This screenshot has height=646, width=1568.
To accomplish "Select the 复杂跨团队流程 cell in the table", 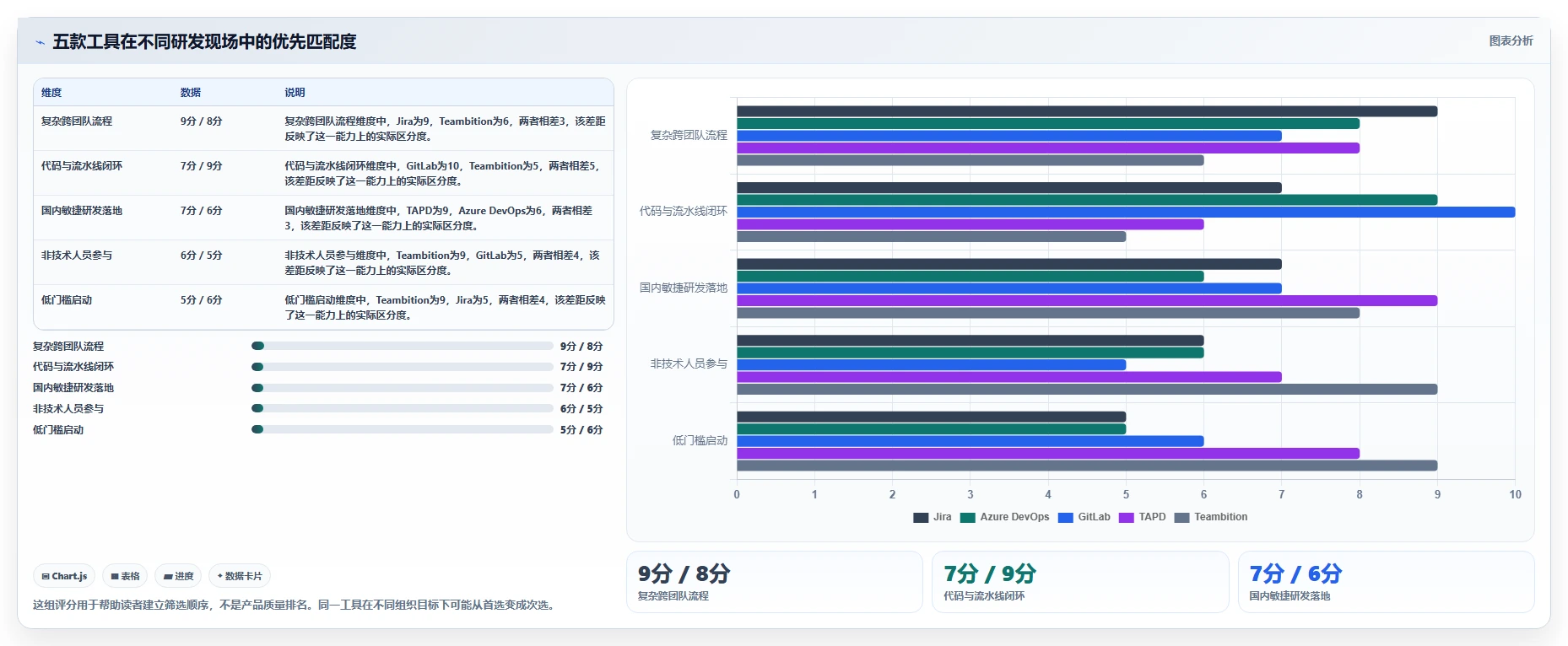I will click(77, 121).
